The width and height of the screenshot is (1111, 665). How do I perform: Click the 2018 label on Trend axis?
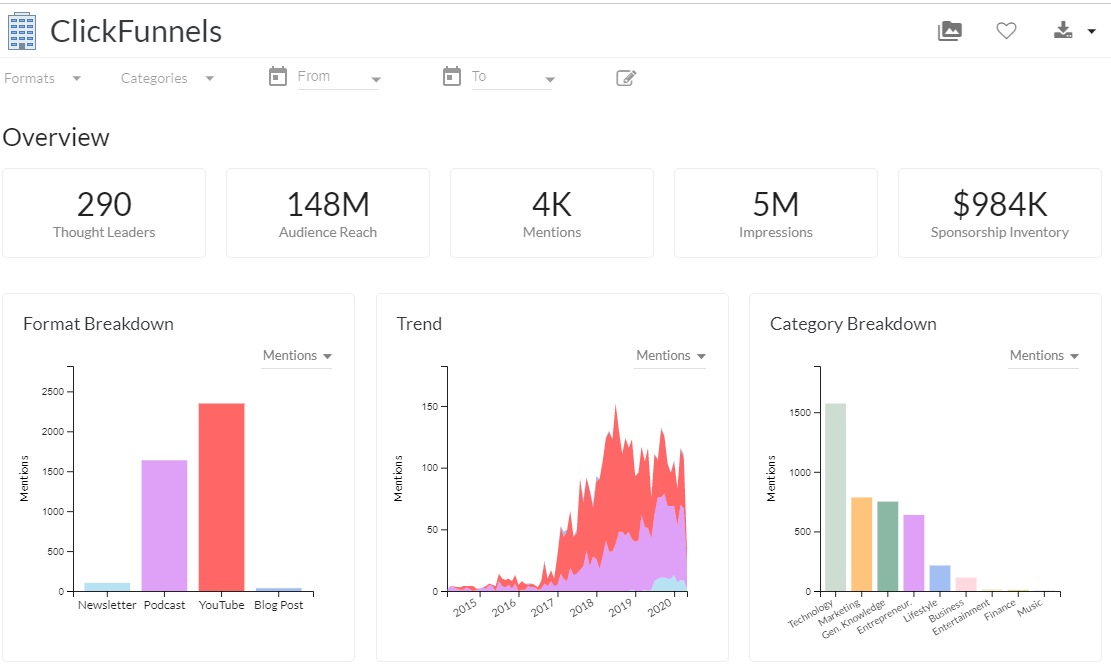tap(582, 608)
